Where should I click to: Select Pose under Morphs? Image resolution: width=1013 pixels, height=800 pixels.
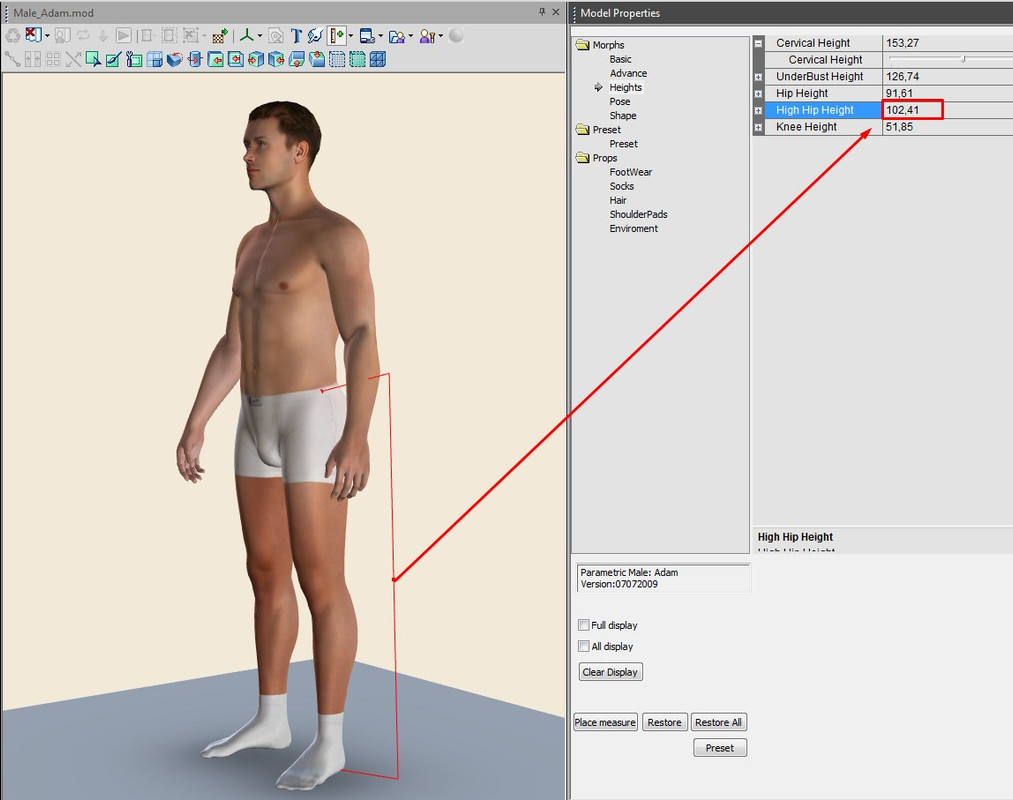coord(620,101)
